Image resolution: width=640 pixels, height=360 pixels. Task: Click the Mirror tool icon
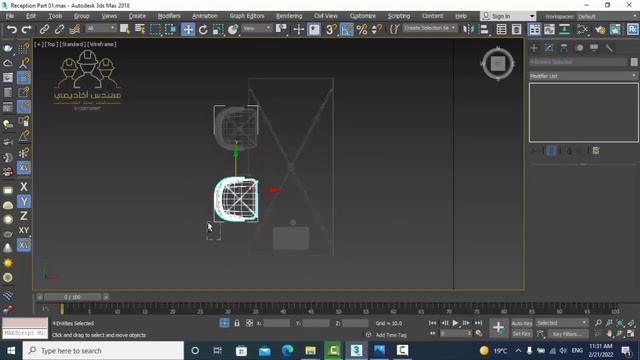pos(468,29)
